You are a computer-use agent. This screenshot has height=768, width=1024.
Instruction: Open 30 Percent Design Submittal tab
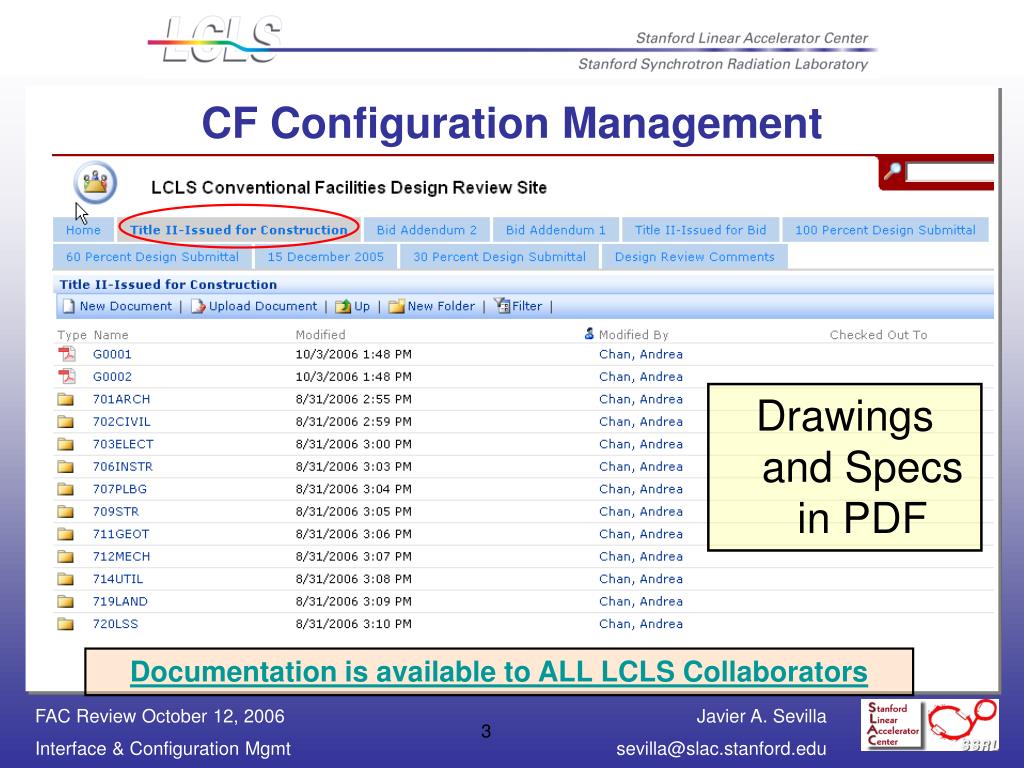(x=499, y=257)
